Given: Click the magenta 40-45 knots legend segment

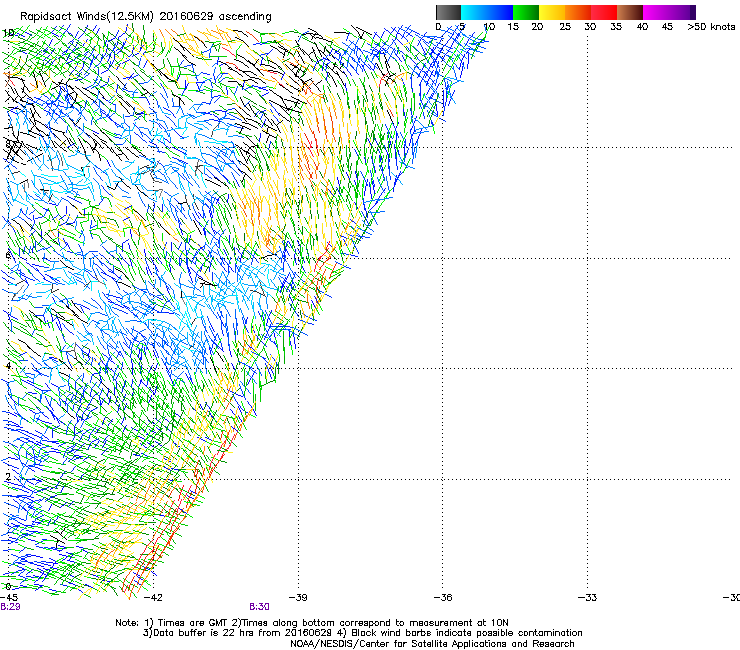Looking at the screenshot, I should click(656, 12).
